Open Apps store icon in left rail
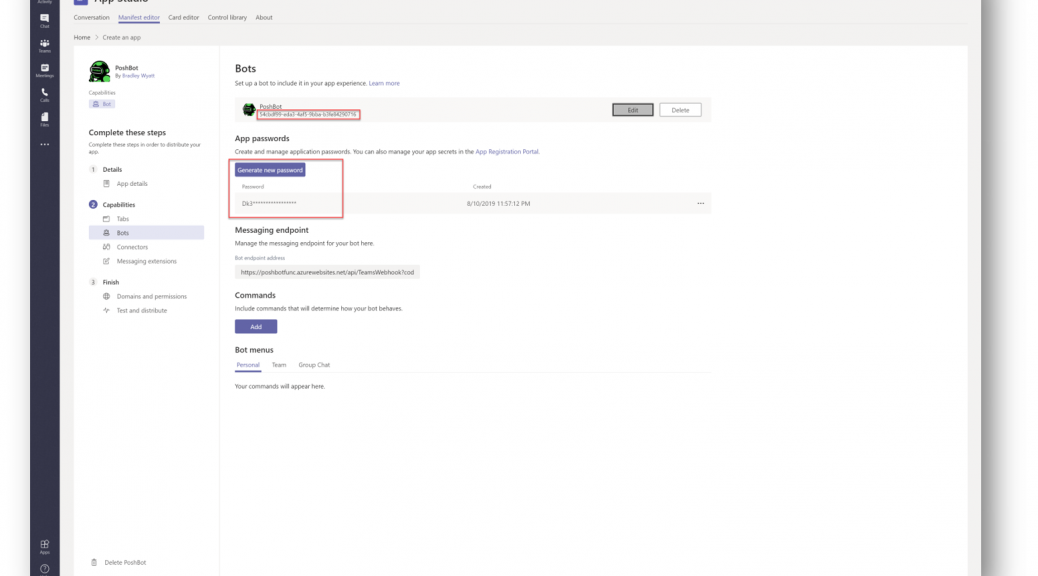 coord(44,546)
